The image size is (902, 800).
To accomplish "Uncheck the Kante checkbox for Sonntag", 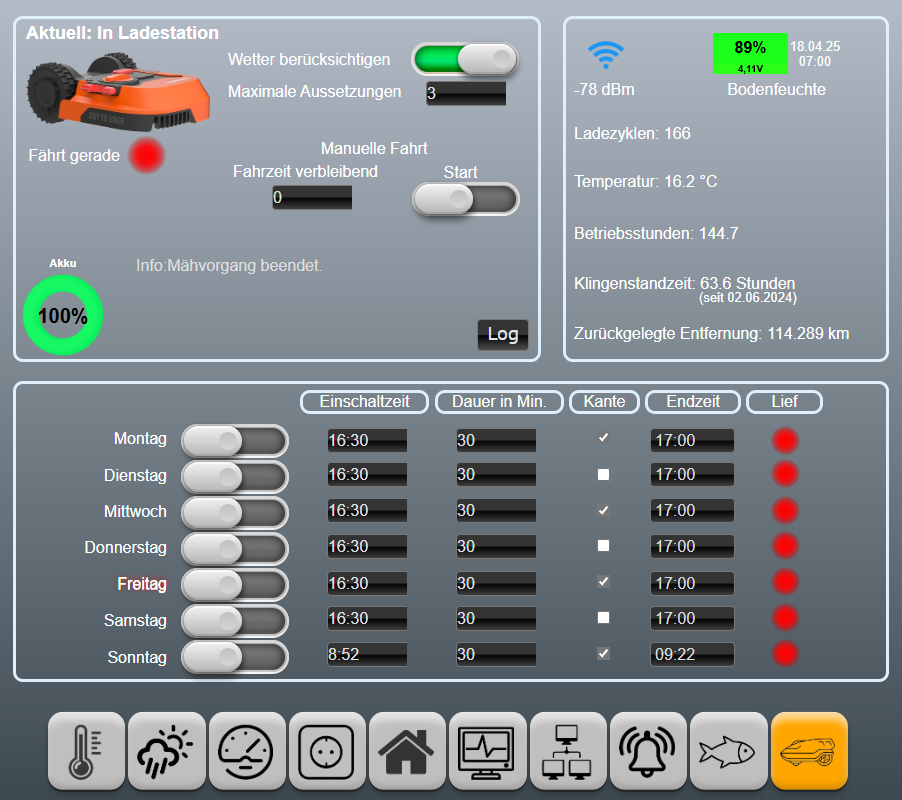I will 603,653.
